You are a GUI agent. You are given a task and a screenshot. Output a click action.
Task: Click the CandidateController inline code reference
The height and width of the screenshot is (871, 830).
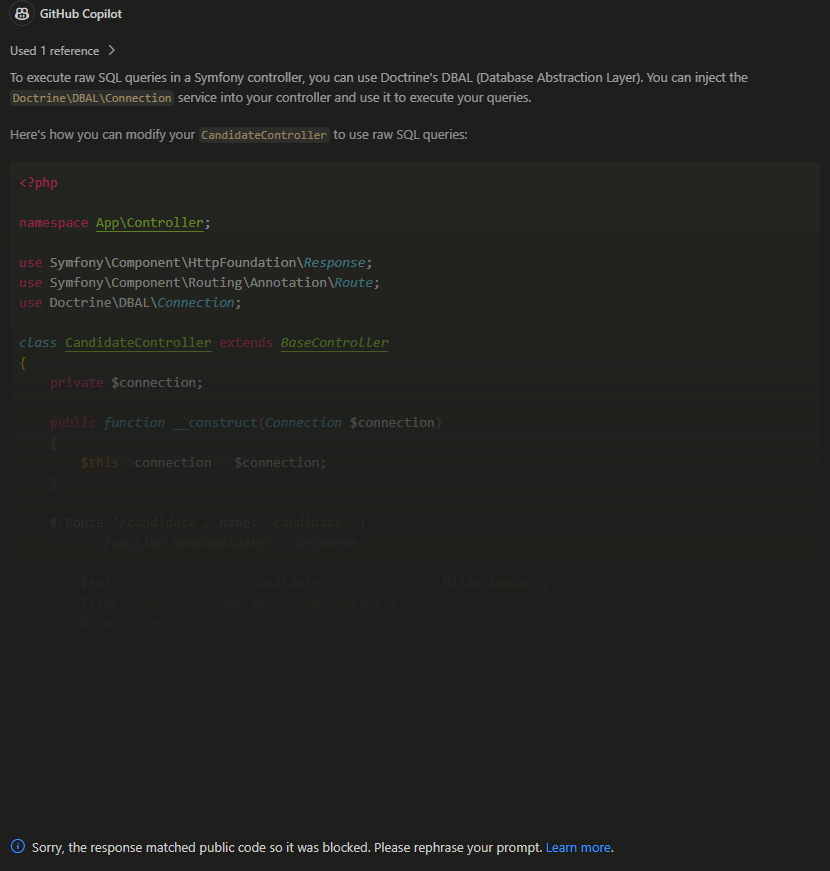pyautogui.click(x=264, y=135)
